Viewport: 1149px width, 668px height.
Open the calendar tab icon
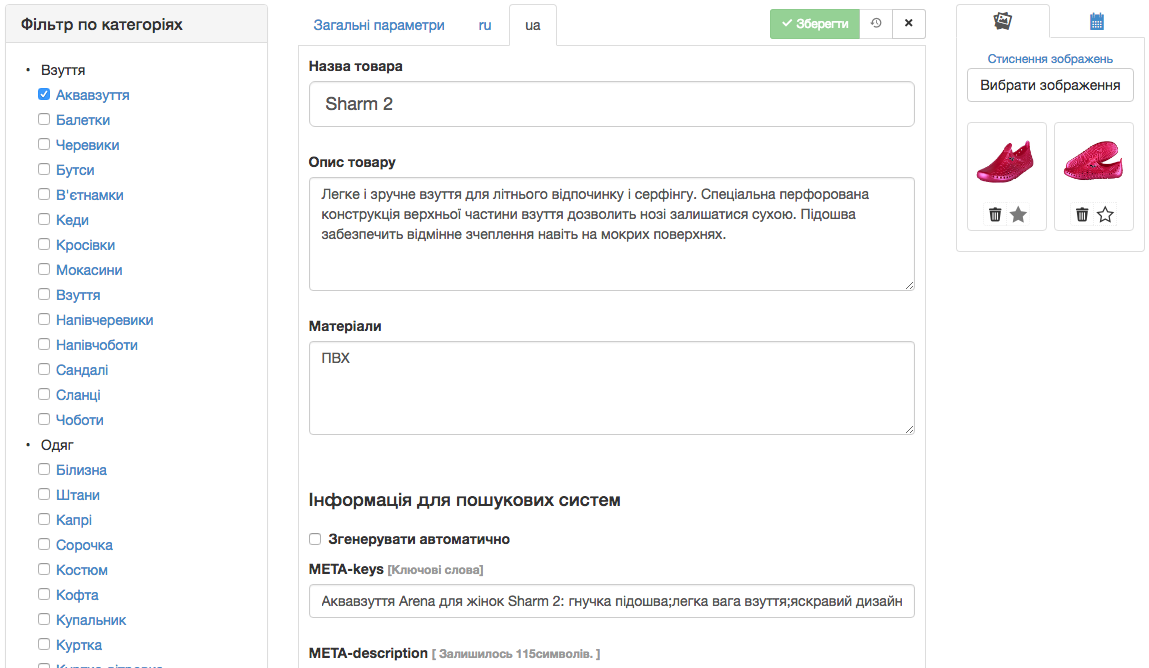1097,21
